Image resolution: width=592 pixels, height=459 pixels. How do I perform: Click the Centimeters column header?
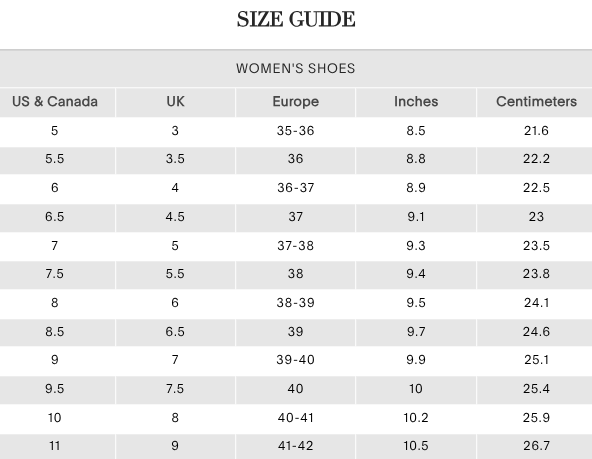click(x=536, y=102)
